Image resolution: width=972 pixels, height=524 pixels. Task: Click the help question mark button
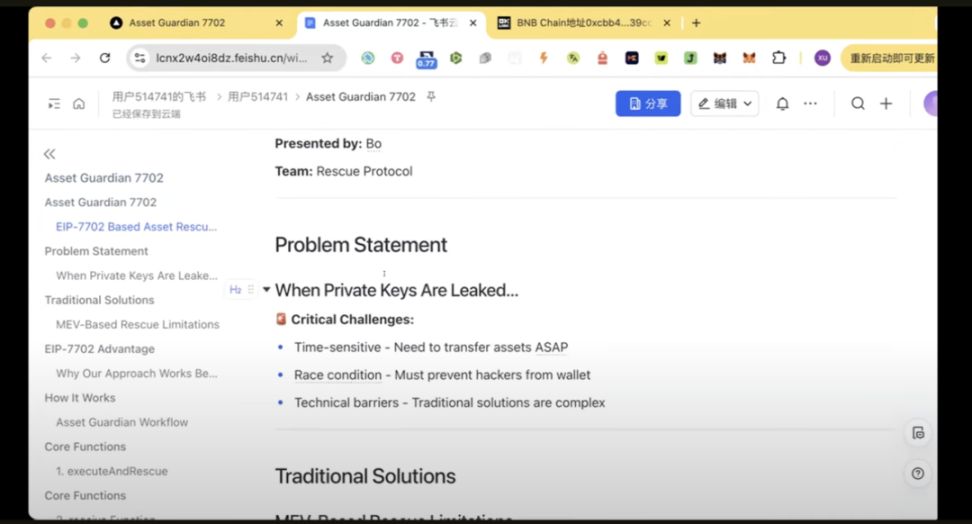coord(918,473)
